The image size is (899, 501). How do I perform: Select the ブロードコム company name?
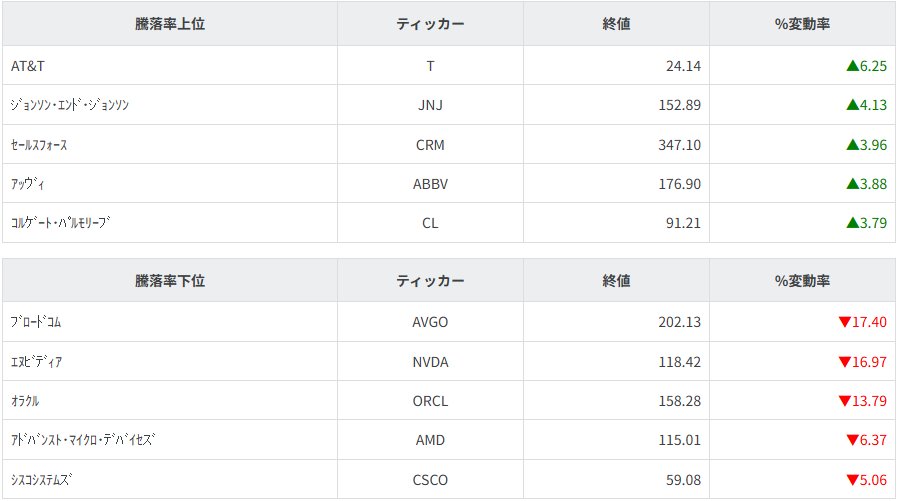pos(36,322)
